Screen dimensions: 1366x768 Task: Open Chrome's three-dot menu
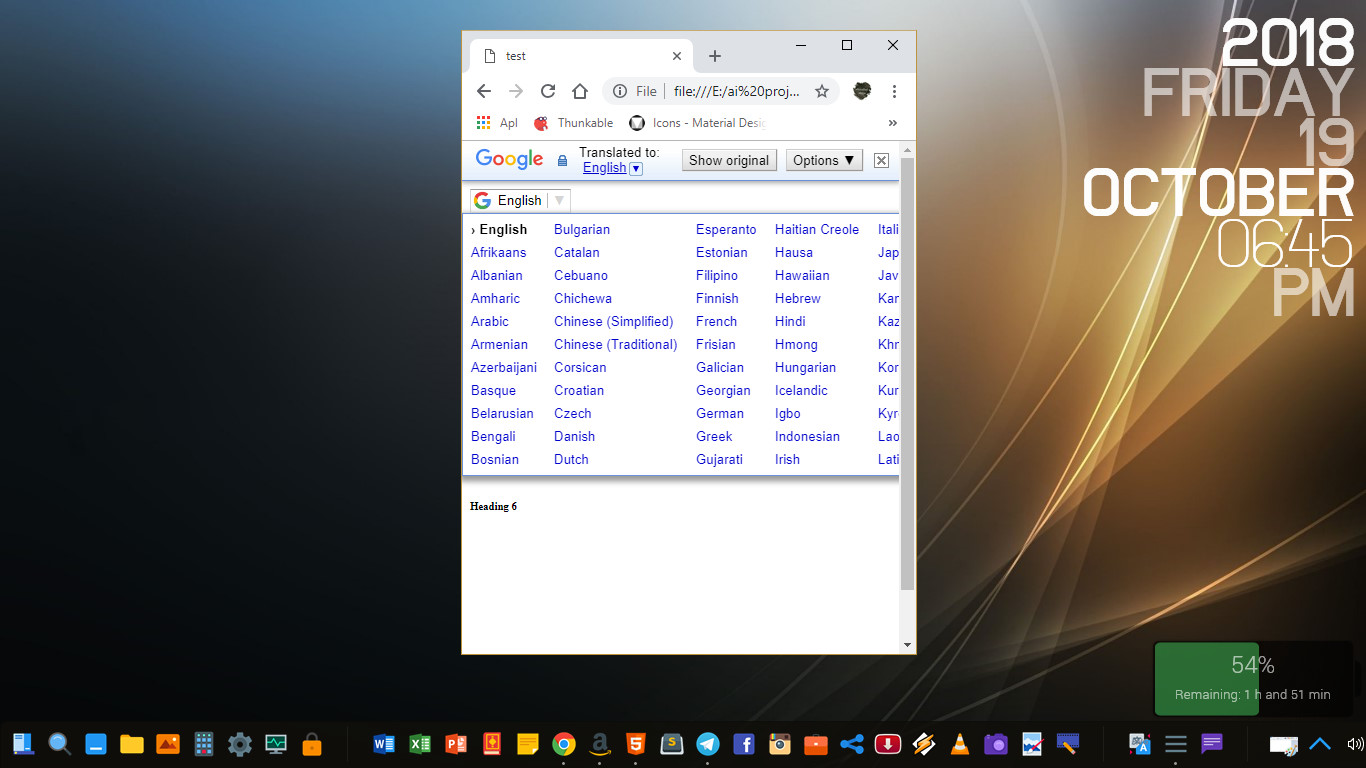pos(894,91)
